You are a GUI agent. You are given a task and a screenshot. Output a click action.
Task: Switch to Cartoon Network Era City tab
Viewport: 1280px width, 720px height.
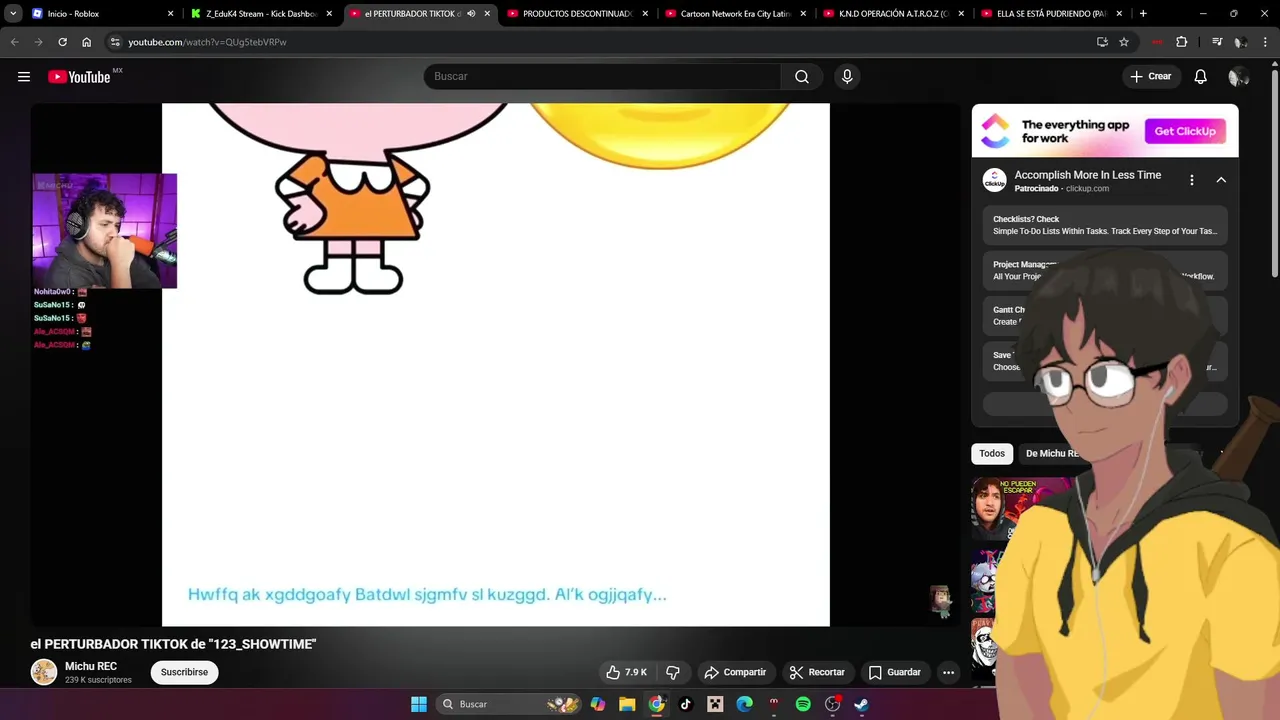(x=734, y=14)
